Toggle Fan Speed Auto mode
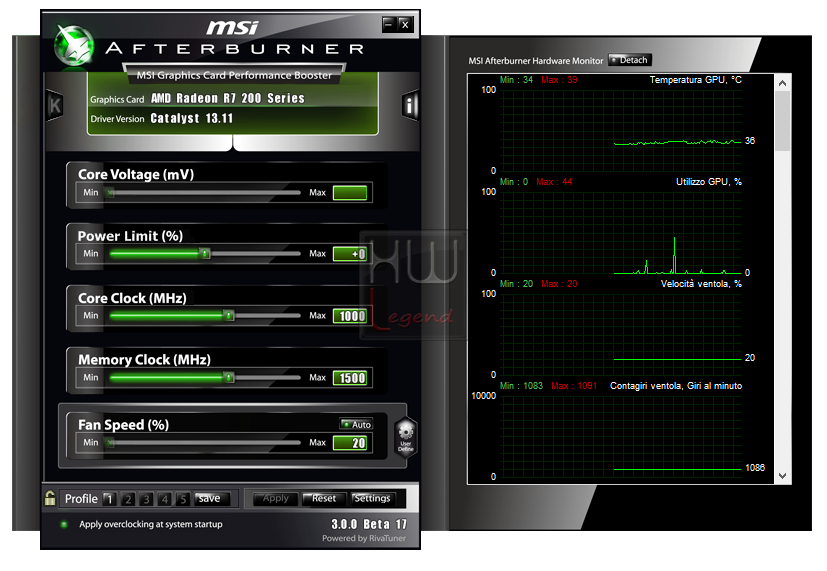This screenshot has height=571, width=827. pos(356,424)
